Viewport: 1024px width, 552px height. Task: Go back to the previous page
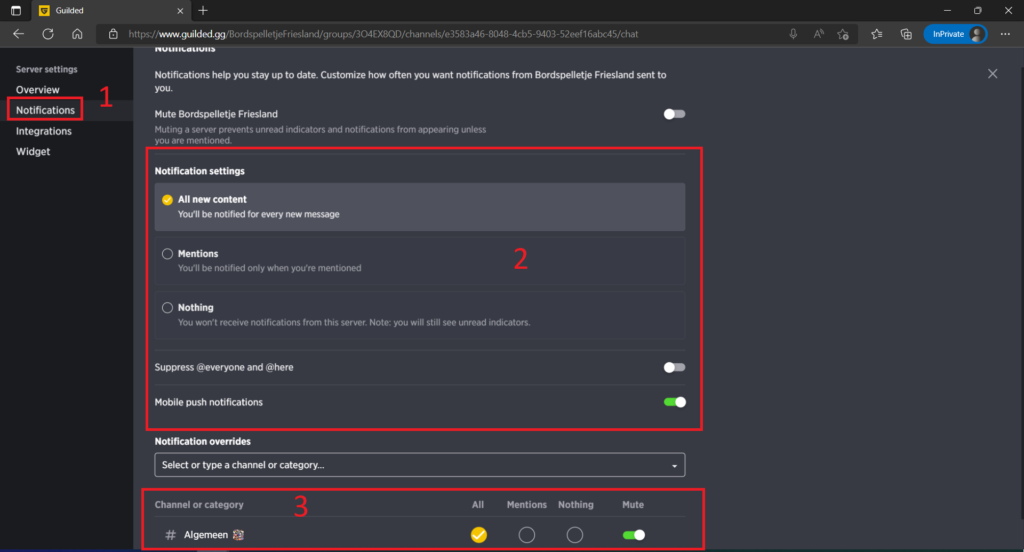(x=18, y=34)
